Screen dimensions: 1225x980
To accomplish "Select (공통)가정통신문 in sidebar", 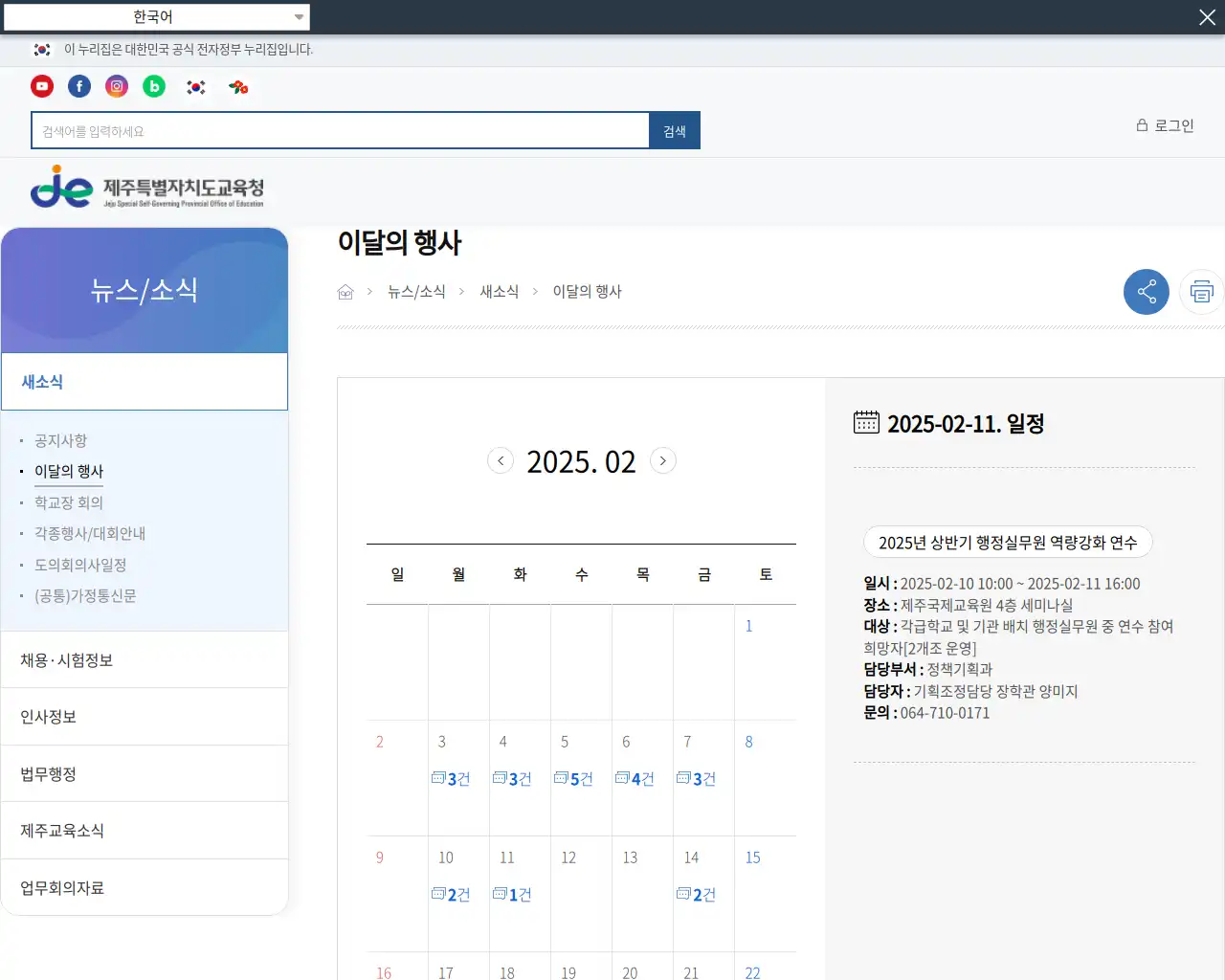I will tap(85, 595).
